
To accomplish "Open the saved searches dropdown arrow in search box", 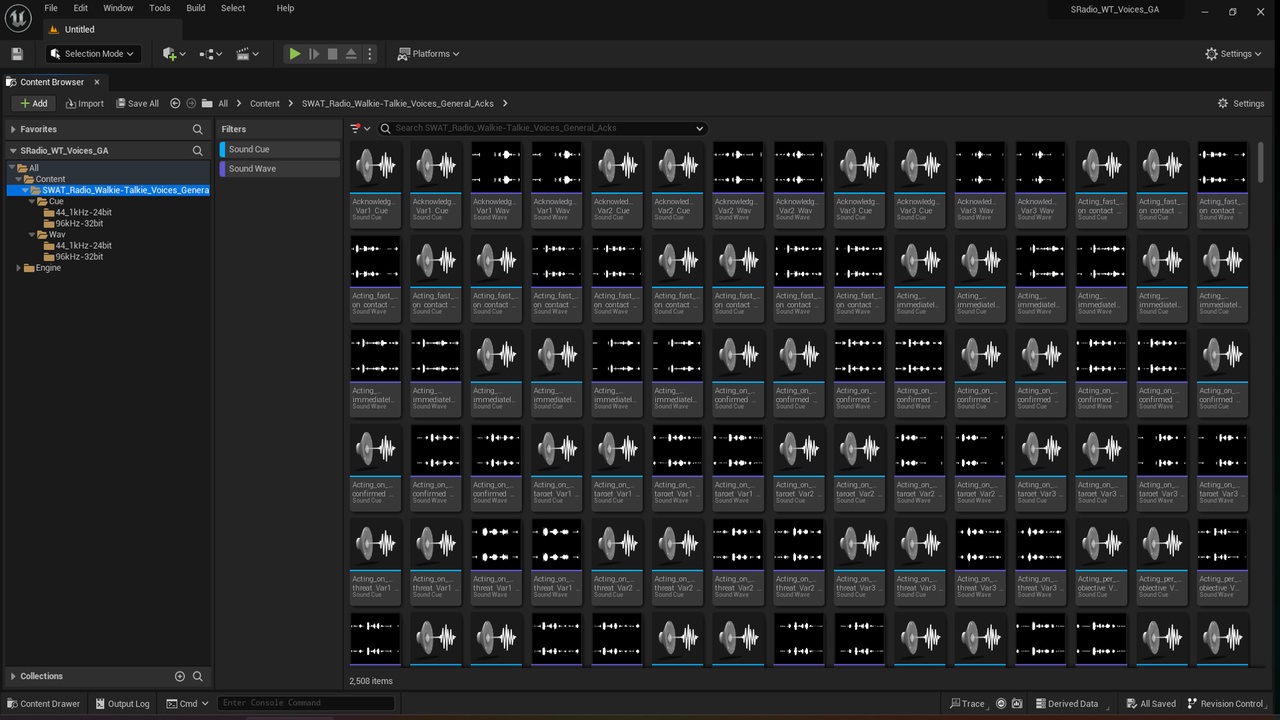I will [x=700, y=128].
